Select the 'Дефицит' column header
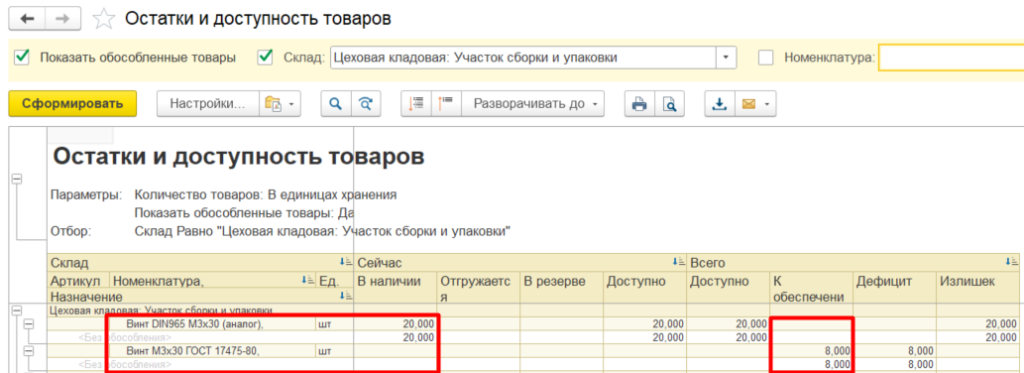Screen dimensions: 1024x373 [894, 288]
